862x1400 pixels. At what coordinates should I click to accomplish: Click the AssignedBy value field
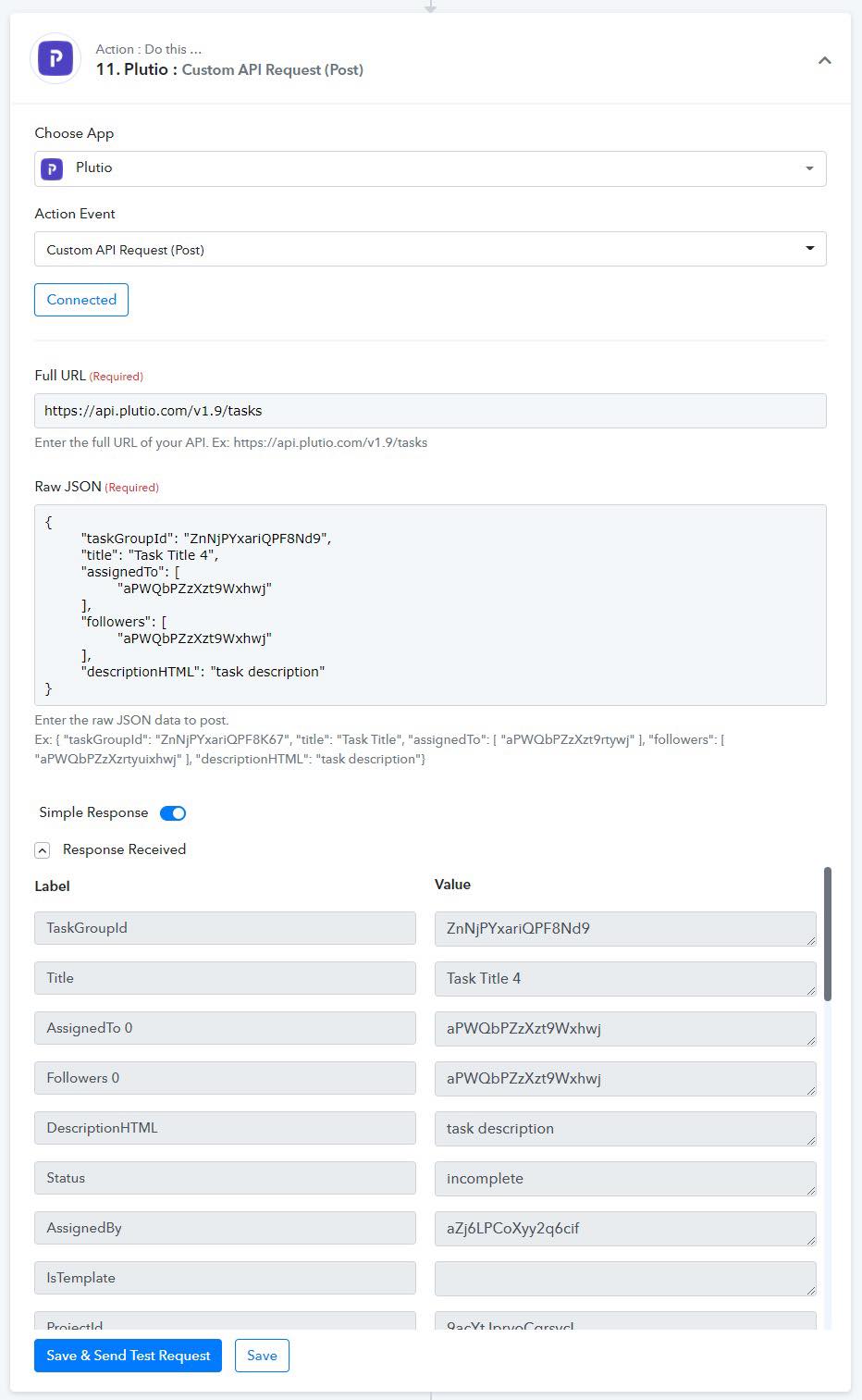[x=625, y=1228]
